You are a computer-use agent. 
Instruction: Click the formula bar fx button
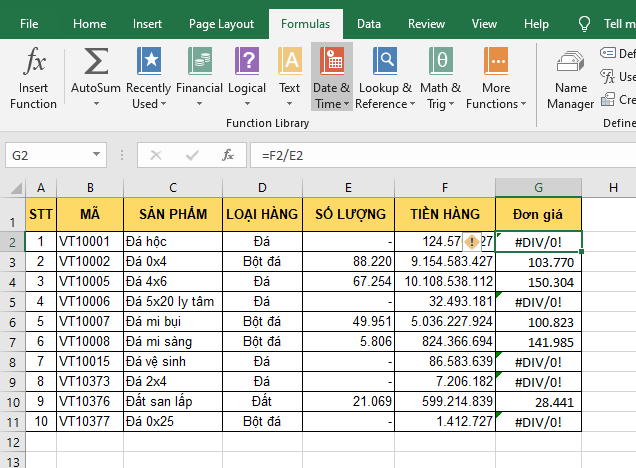point(228,156)
